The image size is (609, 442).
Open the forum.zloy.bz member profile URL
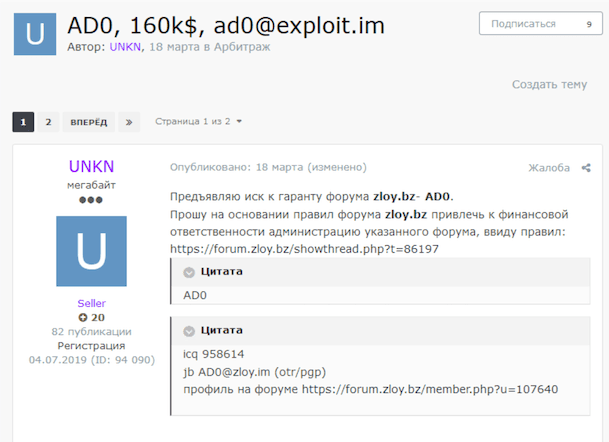click(x=430, y=389)
